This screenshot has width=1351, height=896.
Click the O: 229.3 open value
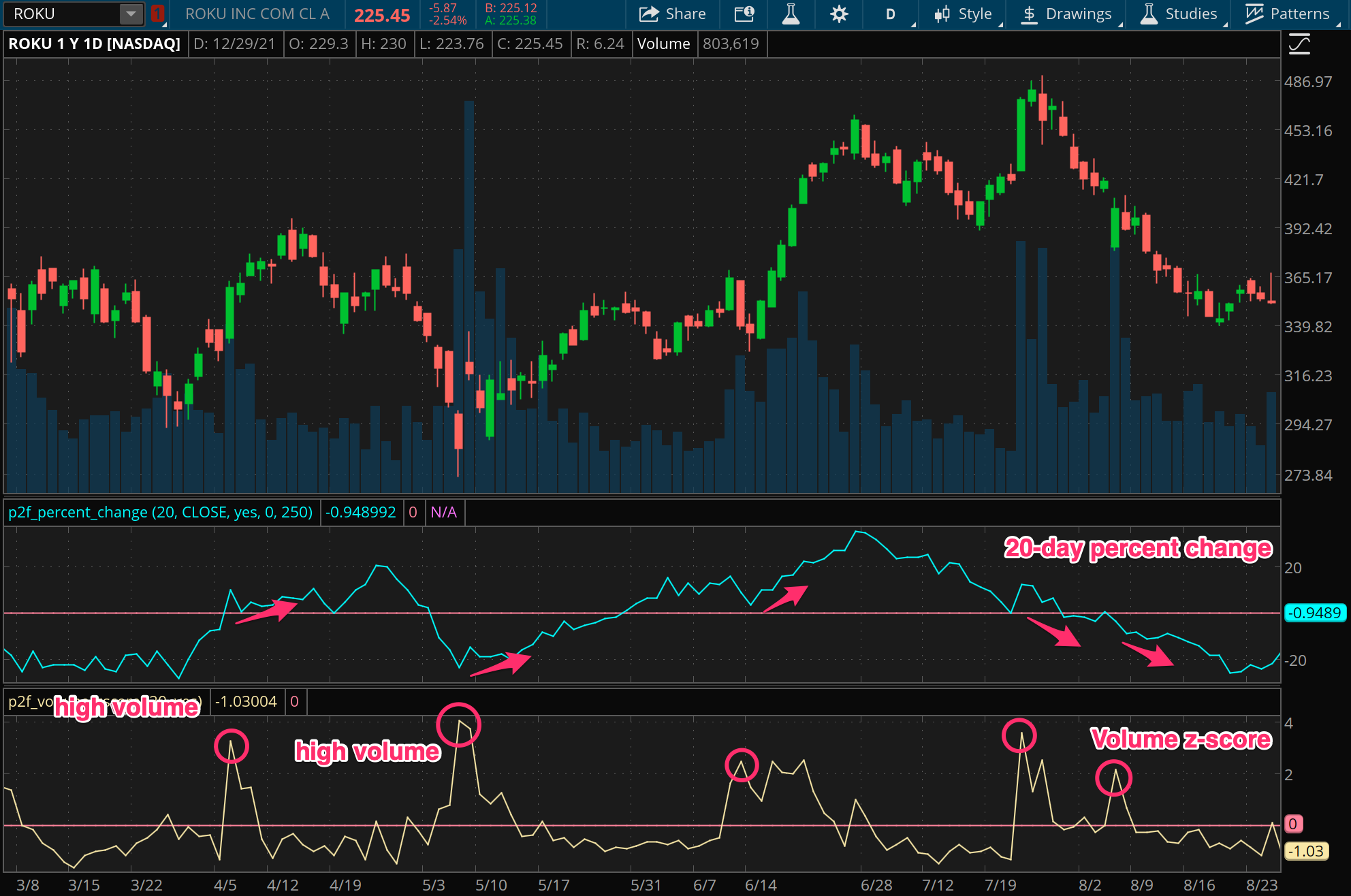point(318,44)
